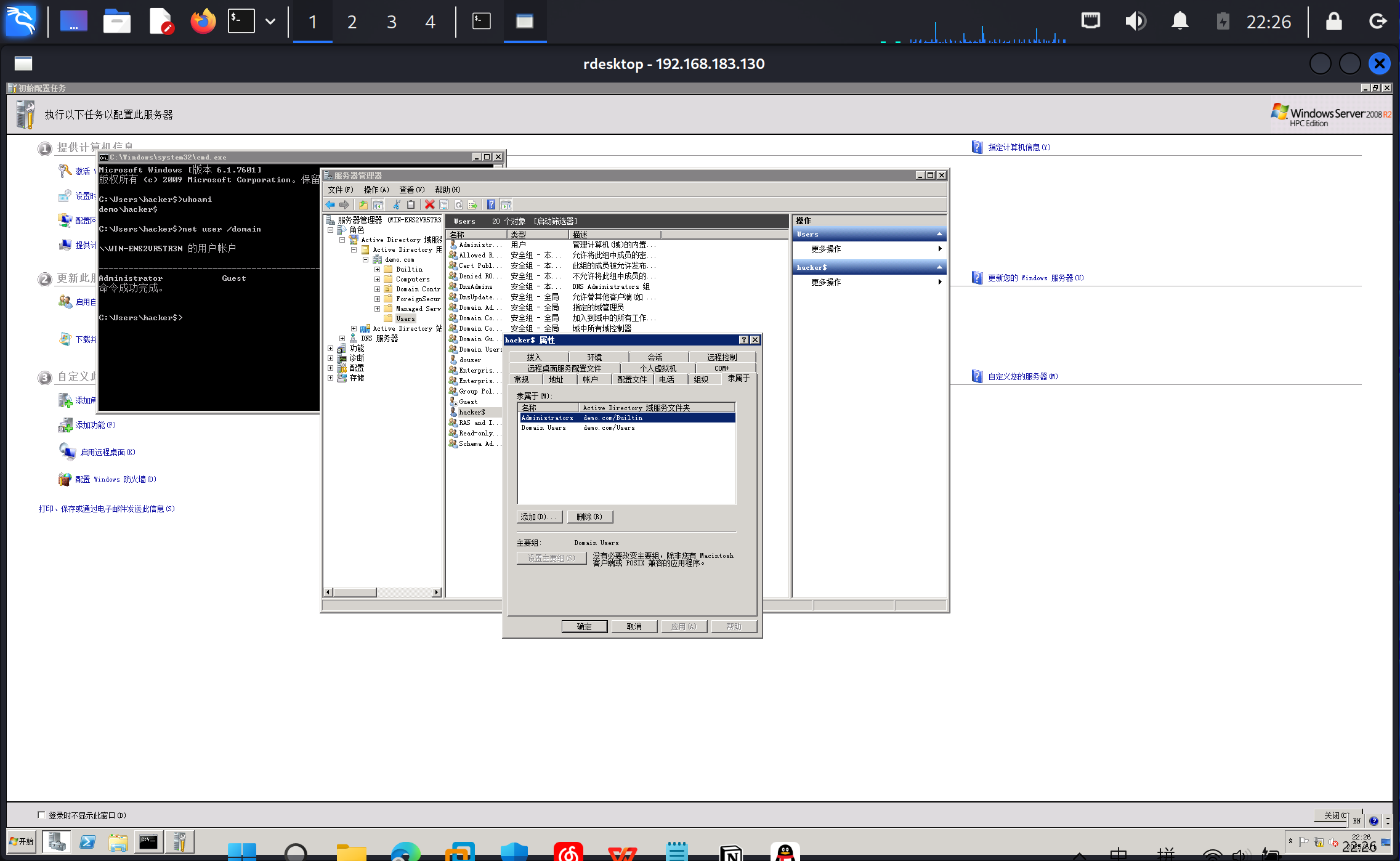Screen dimensions: 1400x861
Task: Select the scissors cut icon in Server Manager toolbar
Action: click(397, 204)
